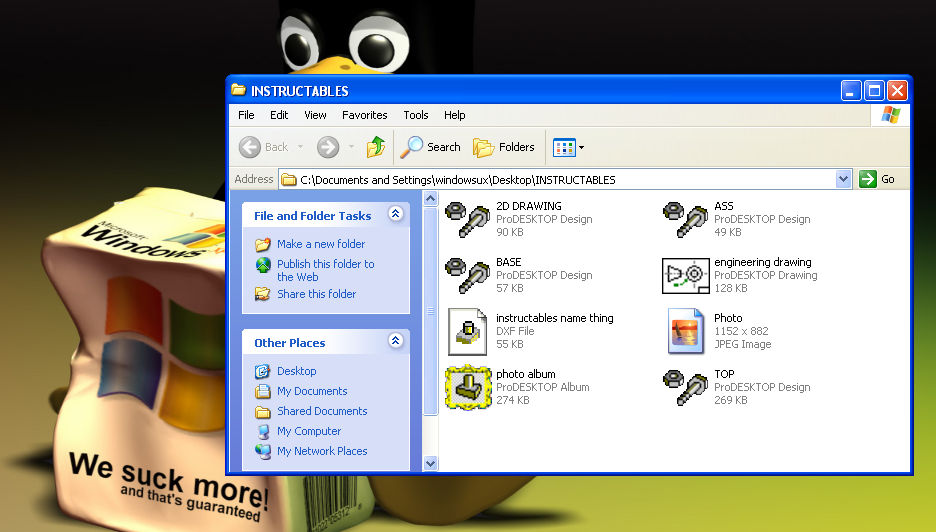Click the folder icon in address bar

[x=289, y=180]
